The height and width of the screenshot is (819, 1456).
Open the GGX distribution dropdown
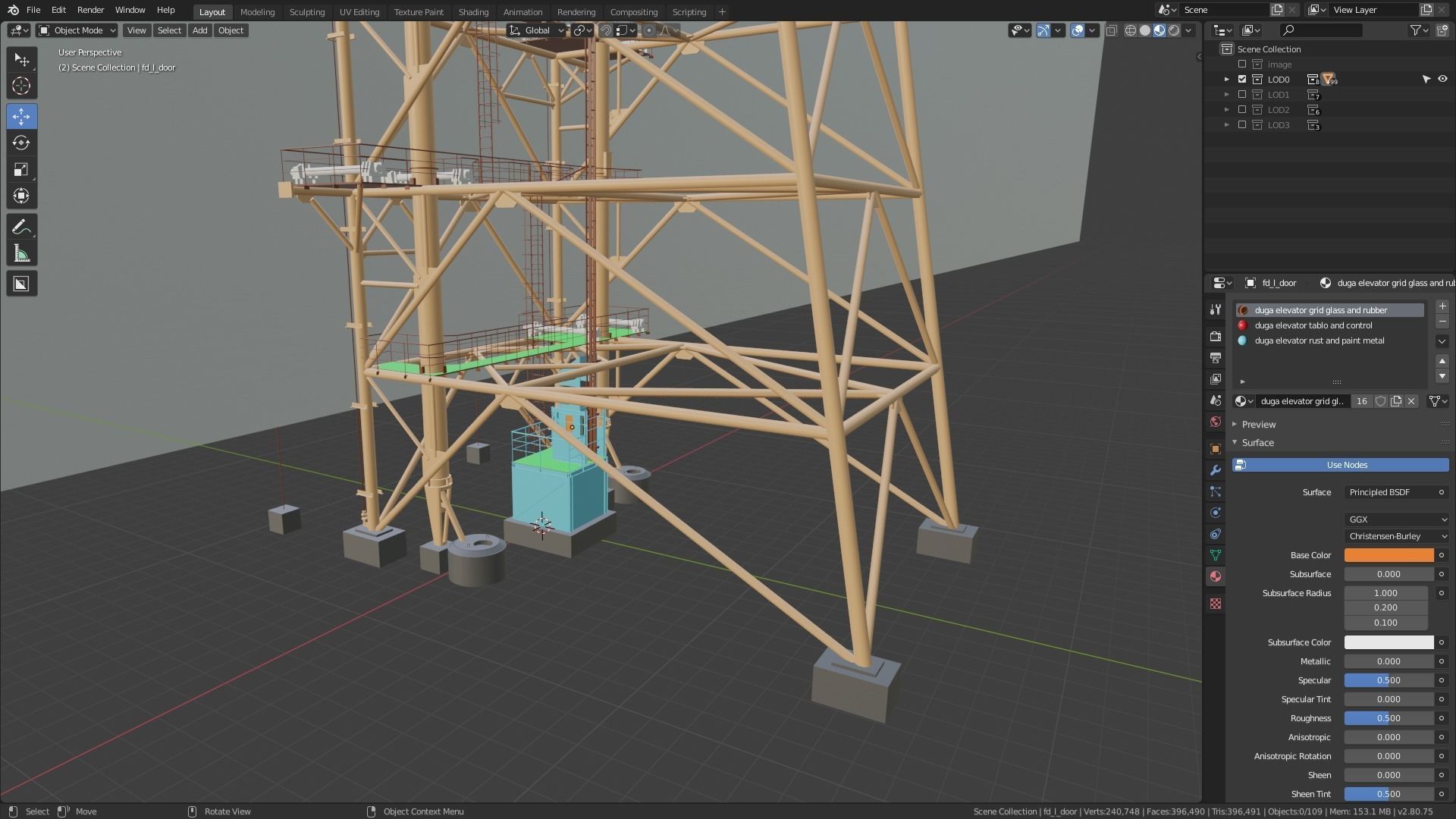pyautogui.click(x=1397, y=519)
